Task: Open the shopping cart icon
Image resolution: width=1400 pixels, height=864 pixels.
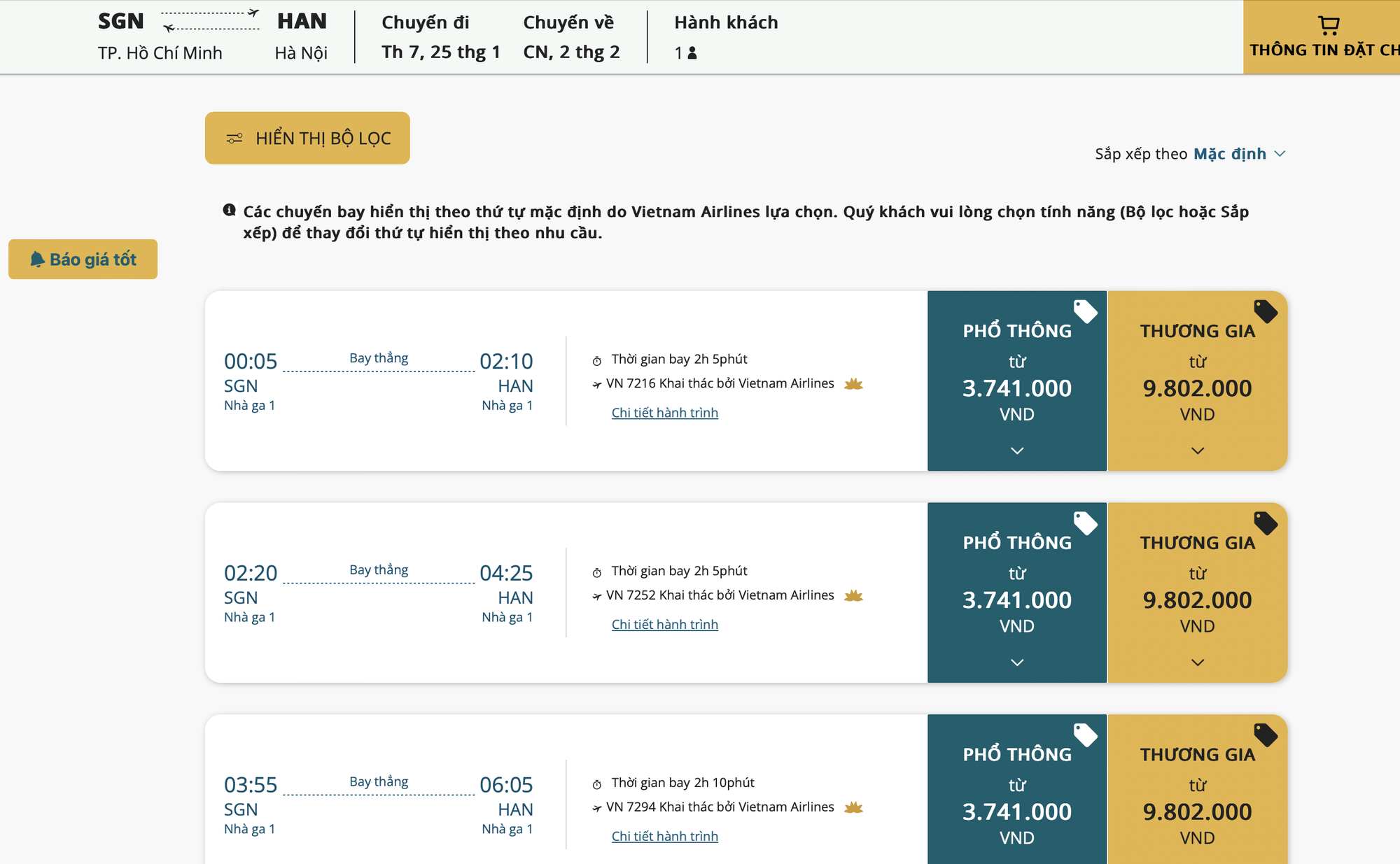Action: pos(1328,26)
